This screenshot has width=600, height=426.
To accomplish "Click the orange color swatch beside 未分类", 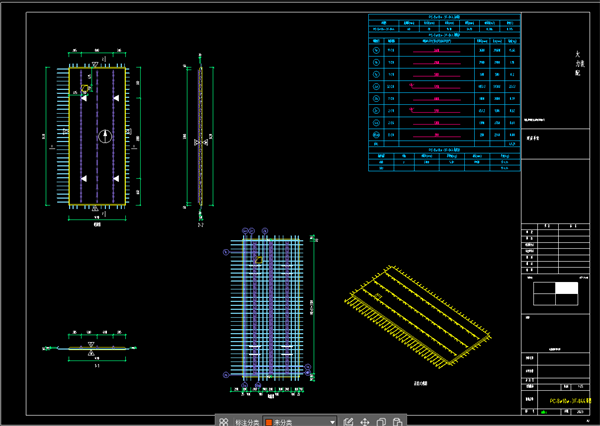I will point(269,422).
